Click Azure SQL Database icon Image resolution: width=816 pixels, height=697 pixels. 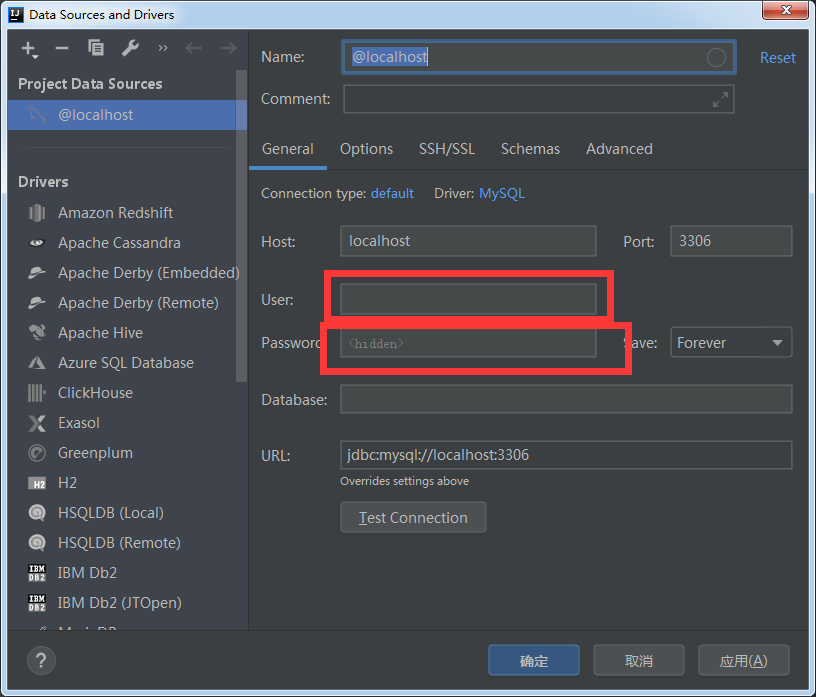[37, 363]
